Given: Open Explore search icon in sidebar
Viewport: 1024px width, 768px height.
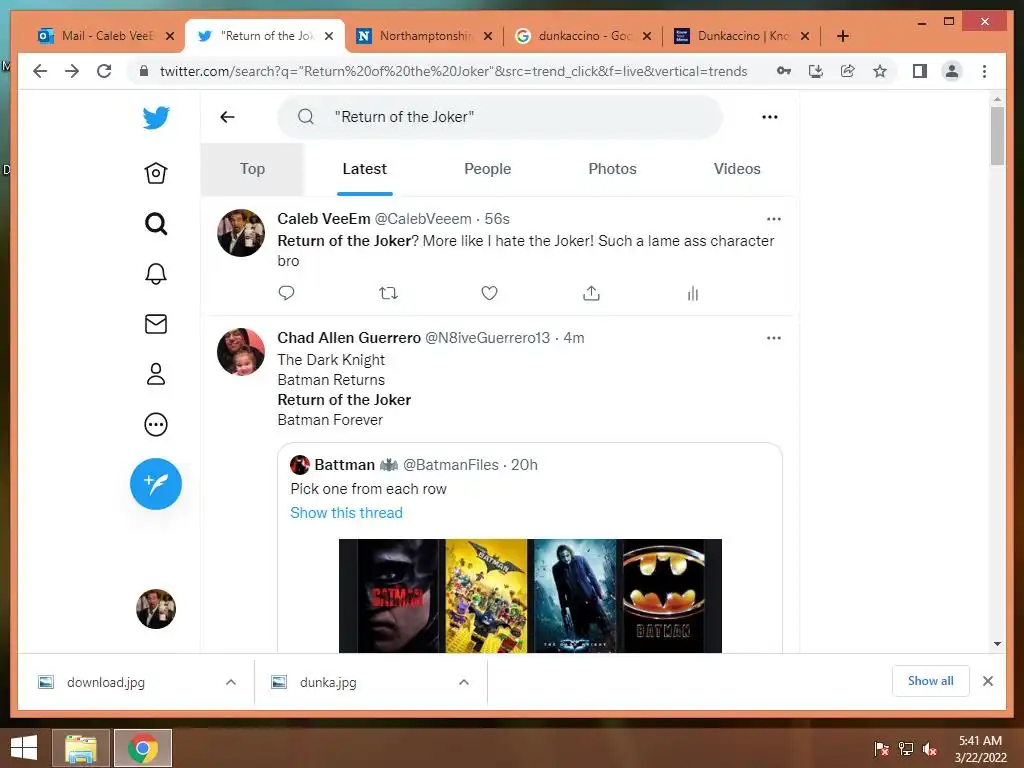Looking at the screenshot, I should point(155,224).
